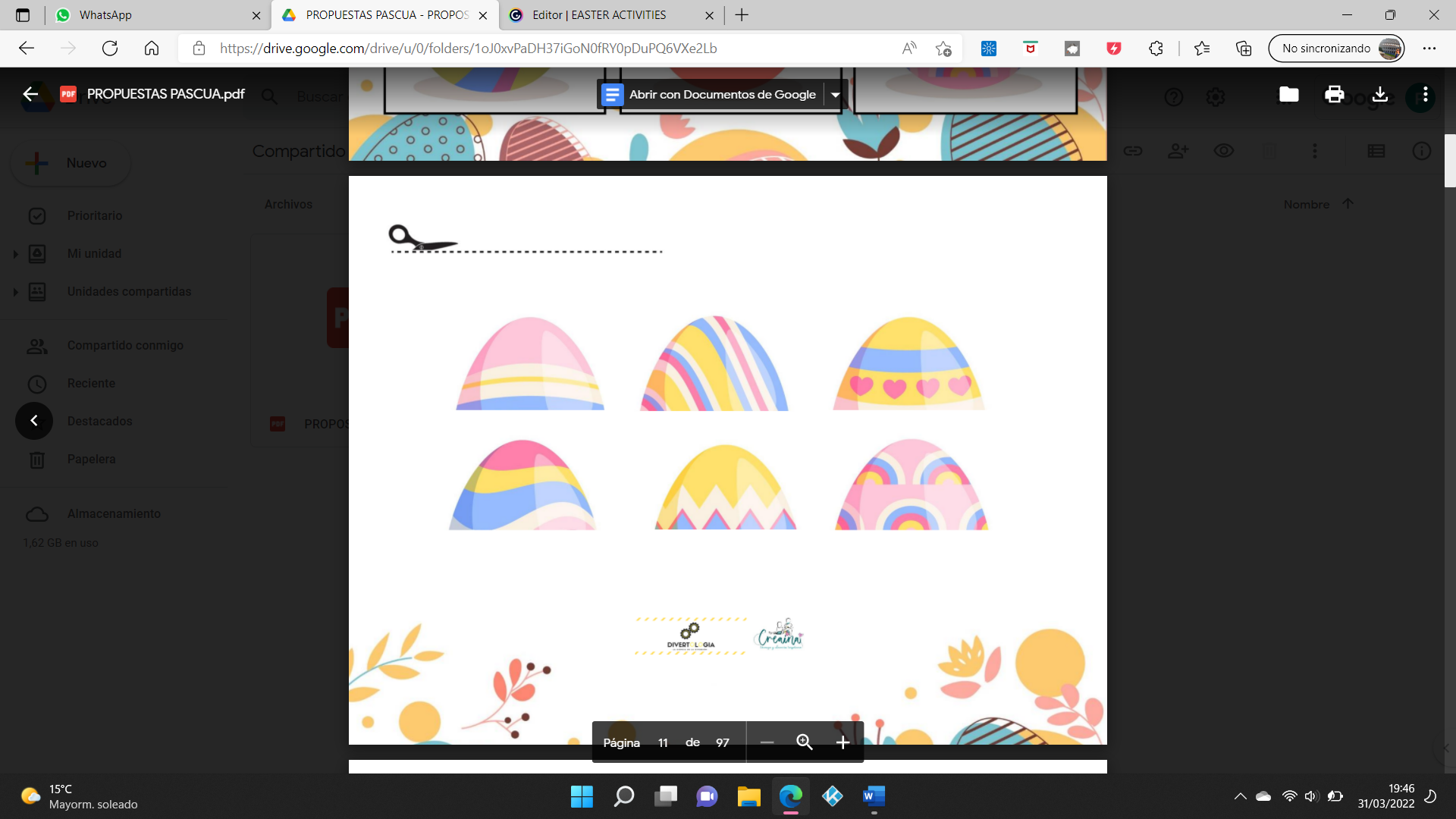
Task: Download PROPUESTAS PASCUA.pdf
Action: pyautogui.click(x=1380, y=96)
